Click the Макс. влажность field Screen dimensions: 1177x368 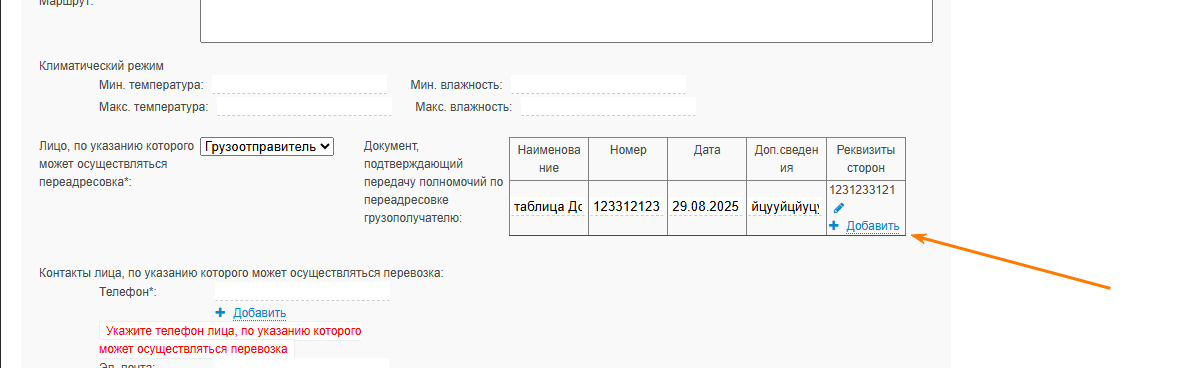tap(609, 107)
